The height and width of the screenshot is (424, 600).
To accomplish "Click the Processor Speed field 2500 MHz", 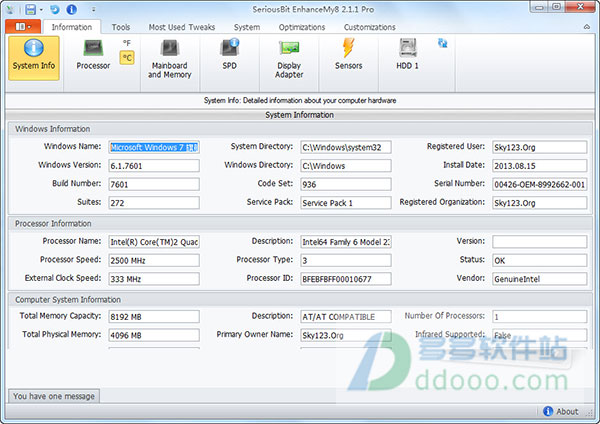I will [154, 260].
